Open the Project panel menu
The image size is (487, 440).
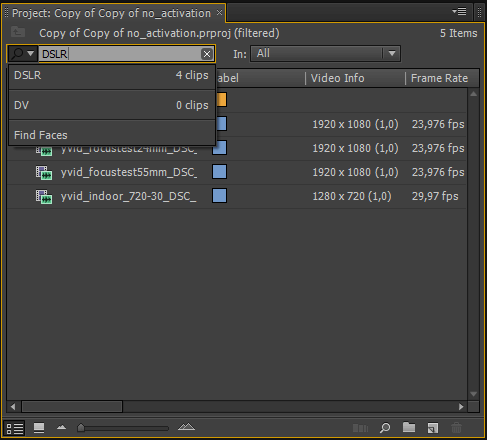459,12
